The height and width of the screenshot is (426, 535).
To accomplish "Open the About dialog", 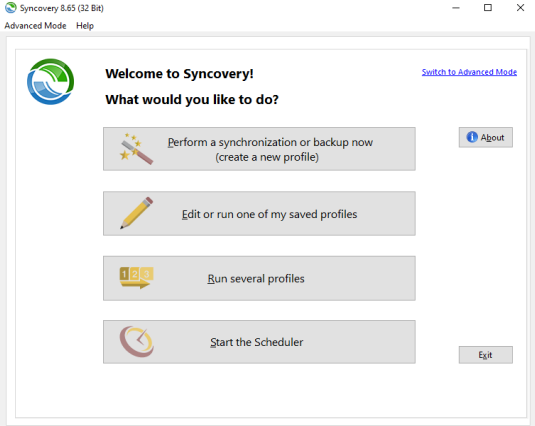I will 486,137.
